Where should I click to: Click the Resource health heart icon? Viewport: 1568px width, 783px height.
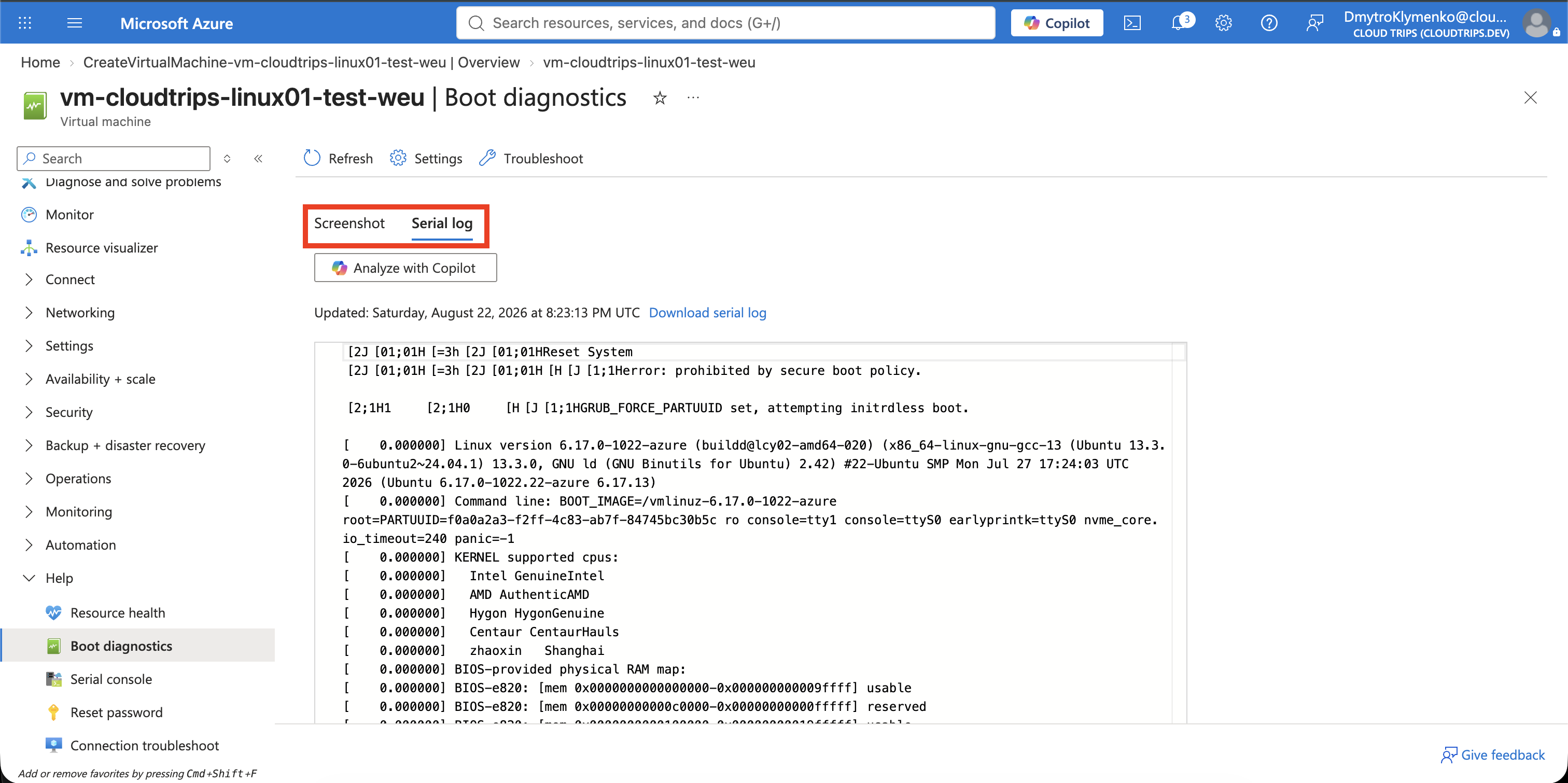click(x=53, y=612)
